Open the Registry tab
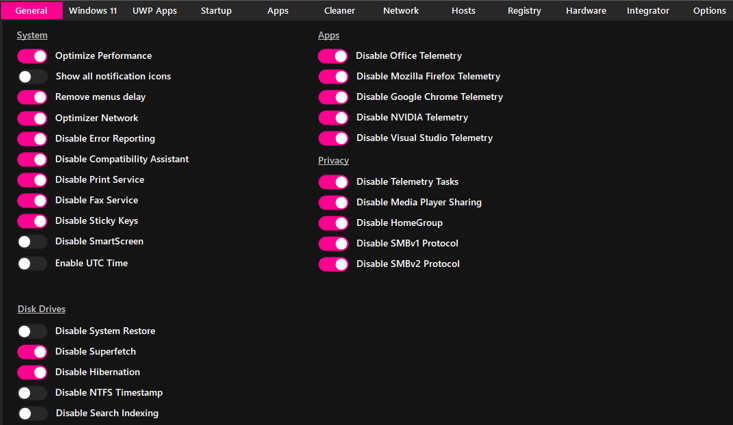Viewport: 733px width, 425px height. coord(524,11)
